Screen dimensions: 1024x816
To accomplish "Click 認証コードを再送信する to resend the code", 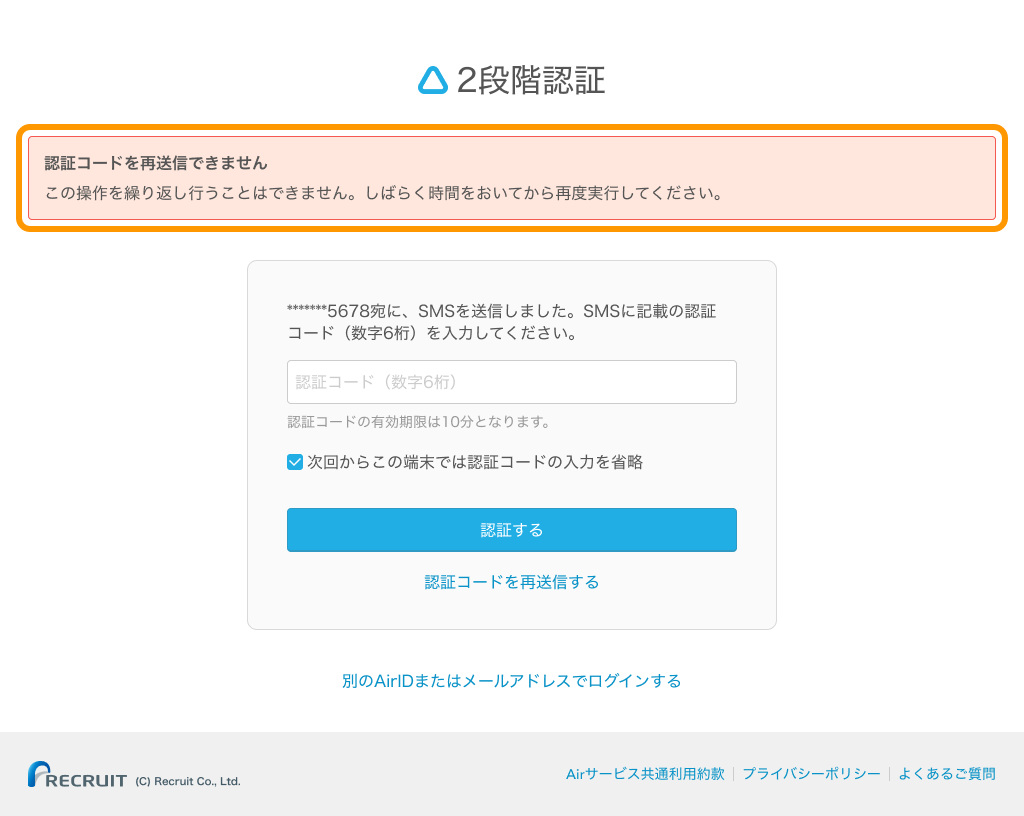I will tap(511, 581).
